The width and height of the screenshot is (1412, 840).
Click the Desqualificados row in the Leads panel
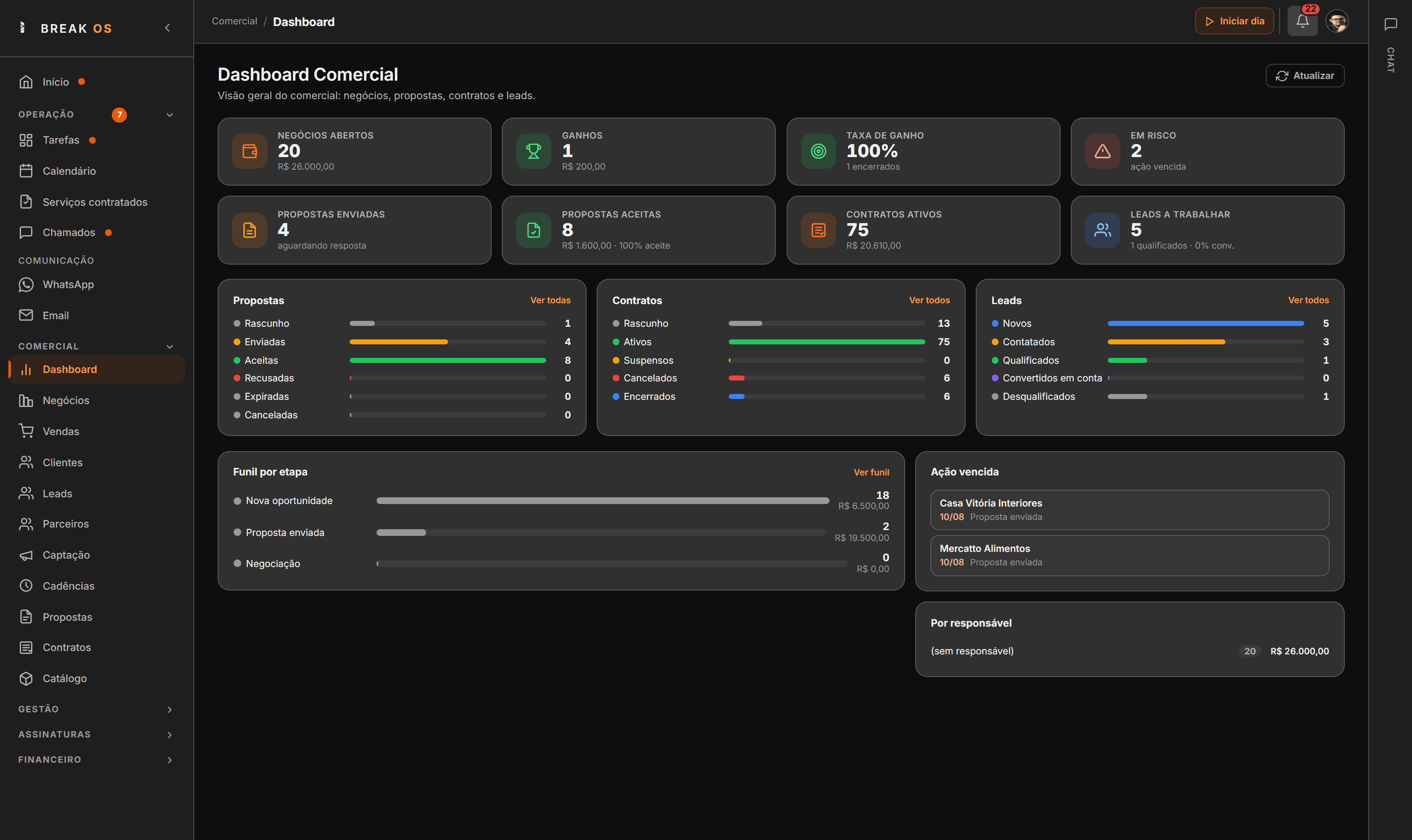[x=1160, y=397]
